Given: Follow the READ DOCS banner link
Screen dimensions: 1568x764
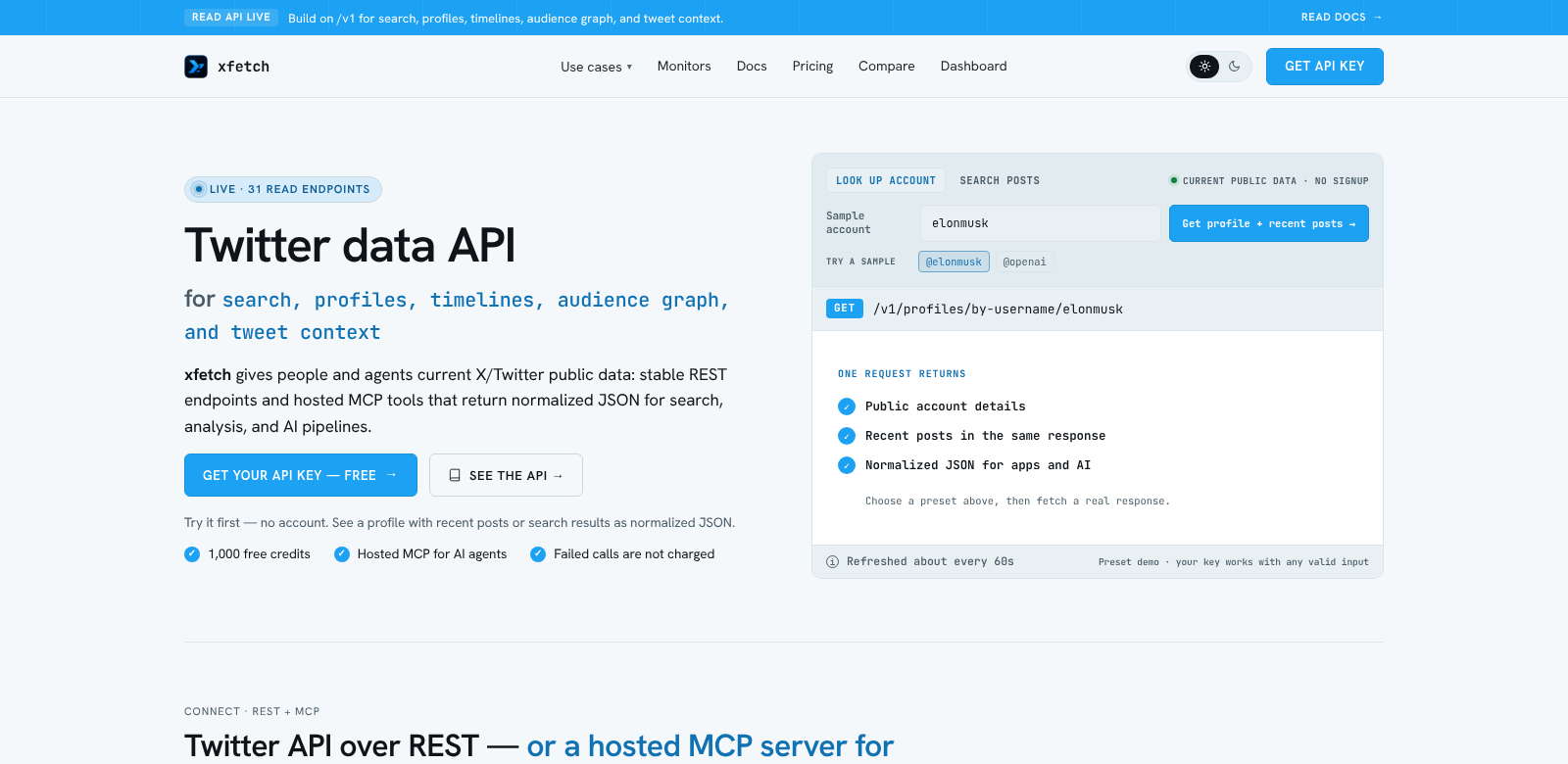Looking at the screenshot, I should (1342, 18).
